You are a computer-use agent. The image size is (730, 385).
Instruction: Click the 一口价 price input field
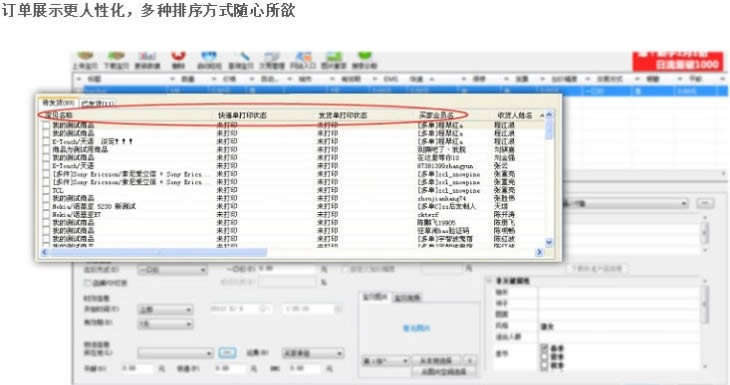[x=287, y=269]
